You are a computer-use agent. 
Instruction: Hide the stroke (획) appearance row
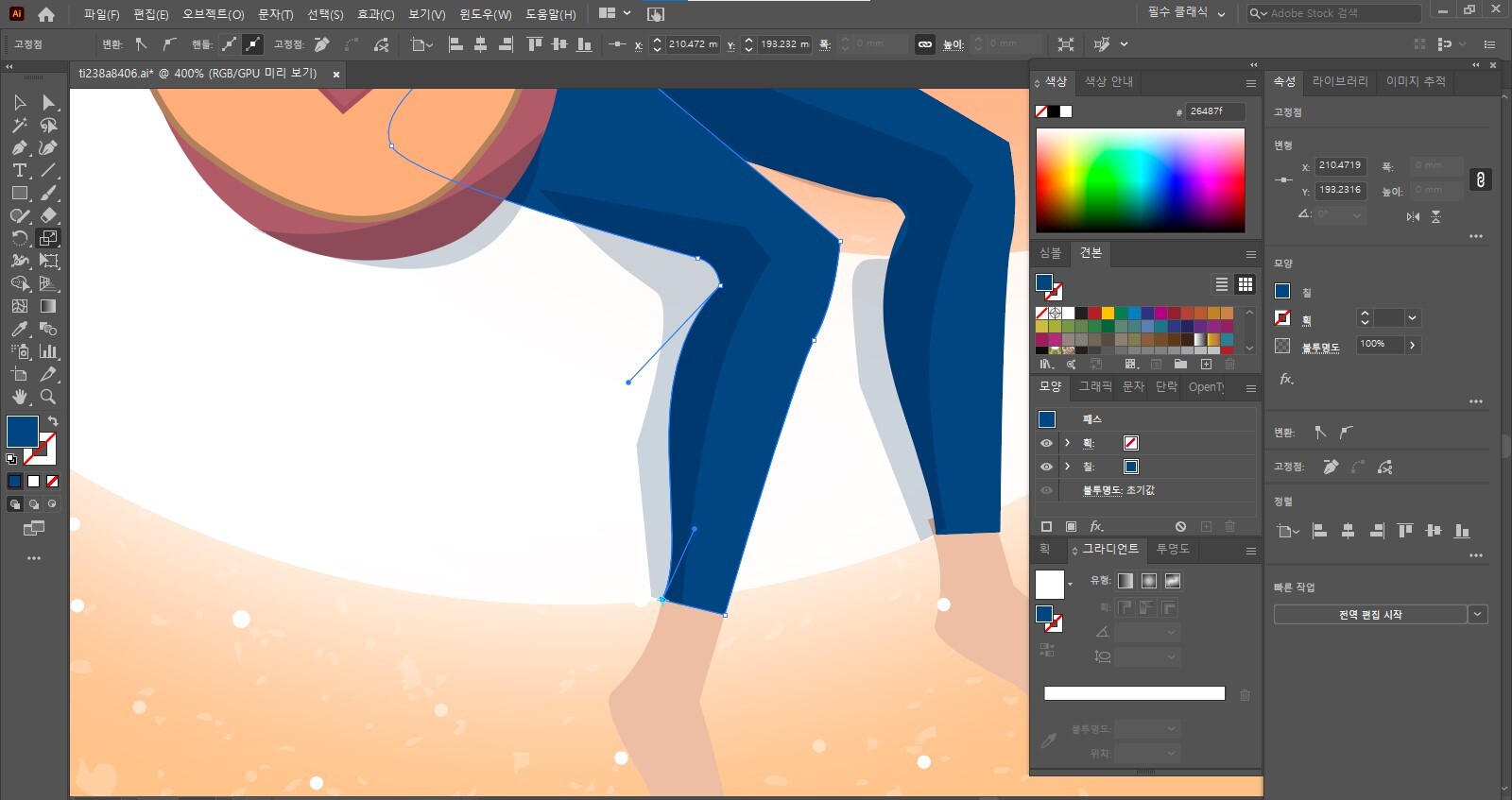click(1046, 443)
